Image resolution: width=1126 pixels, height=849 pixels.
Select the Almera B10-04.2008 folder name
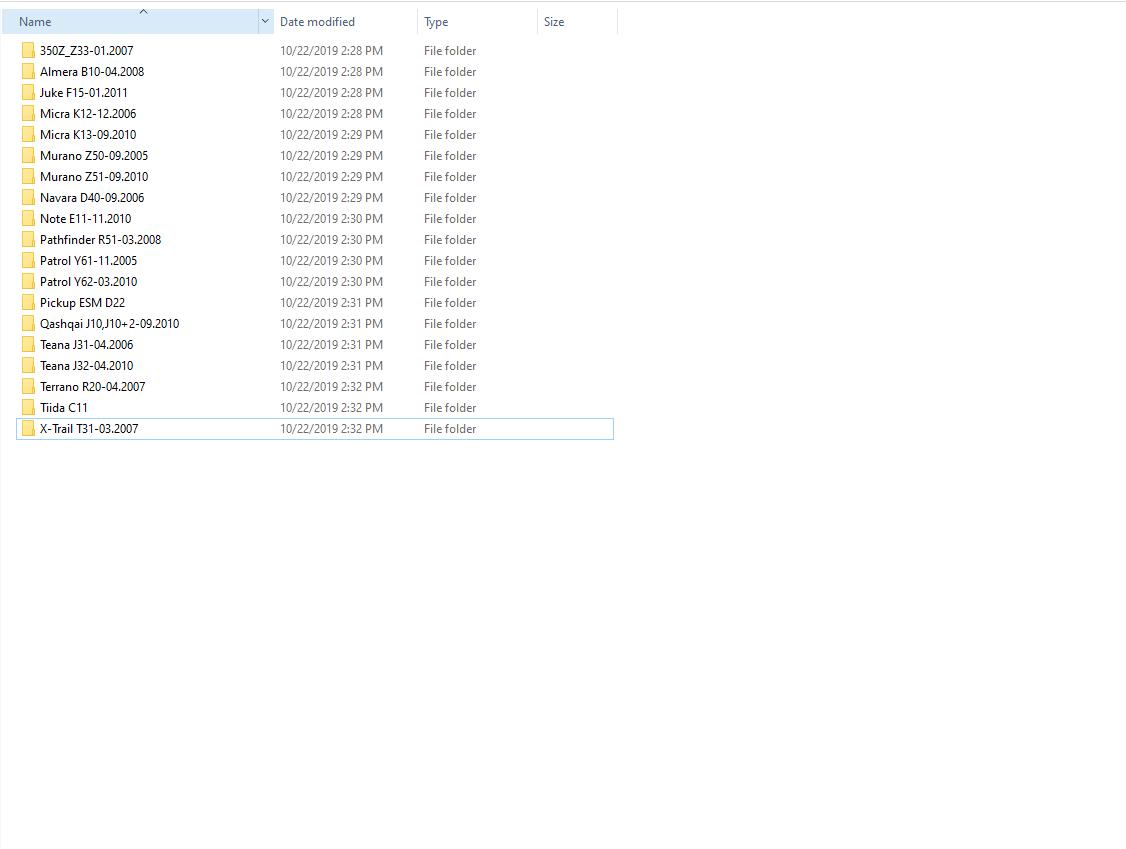[92, 71]
